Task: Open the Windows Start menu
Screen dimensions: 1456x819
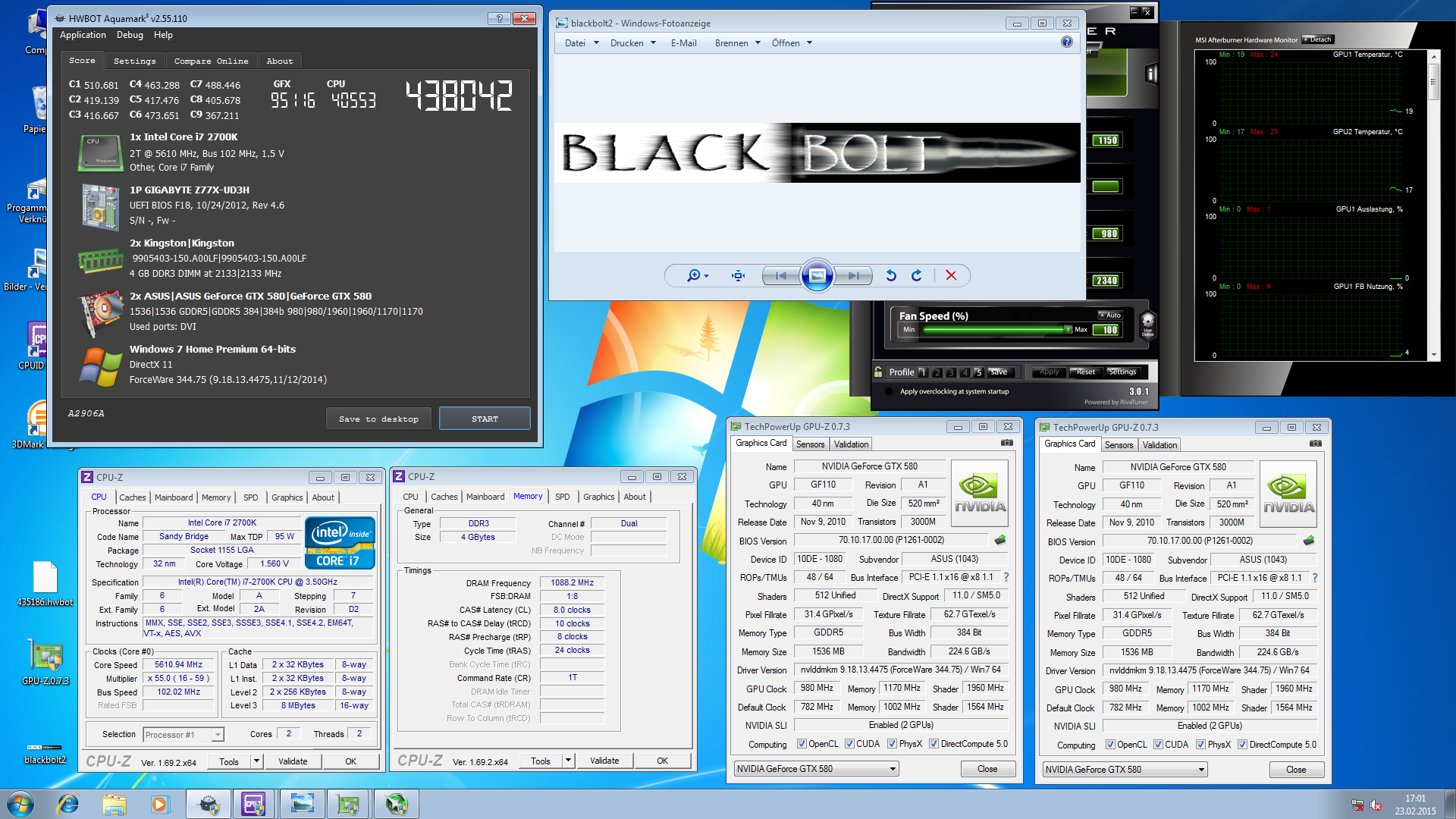Action: pos(20,804)
